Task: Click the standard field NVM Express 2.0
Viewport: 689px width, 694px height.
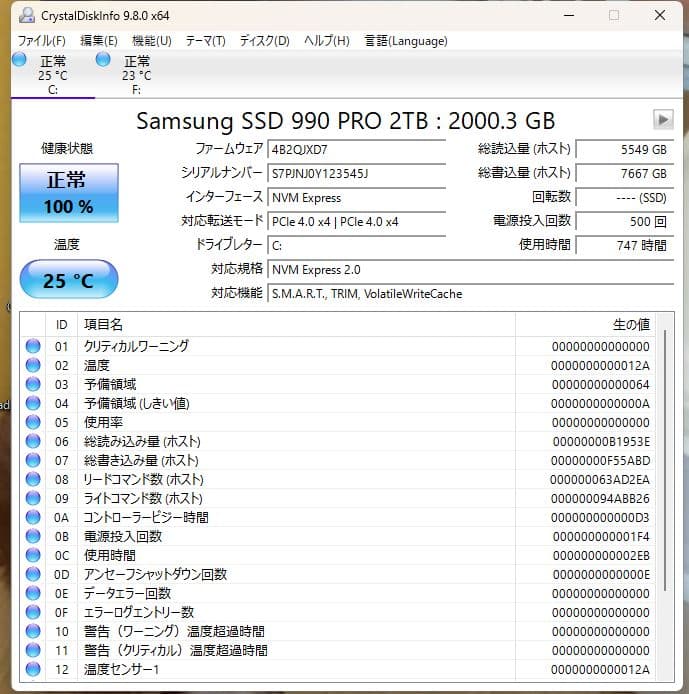Action: (471, 270)
